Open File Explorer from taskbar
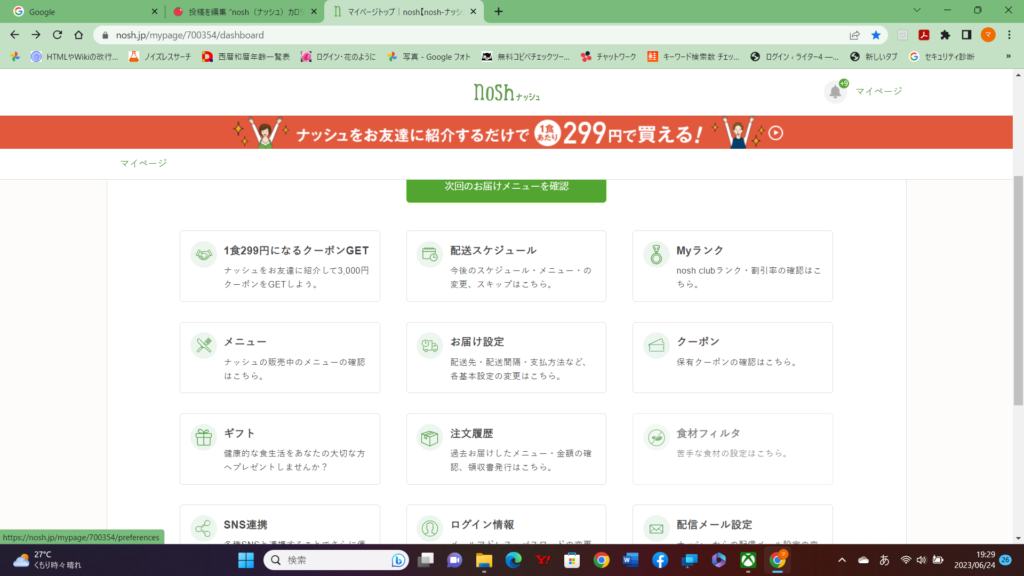Viewport: 1024px width, 576px height. (484, 560)
